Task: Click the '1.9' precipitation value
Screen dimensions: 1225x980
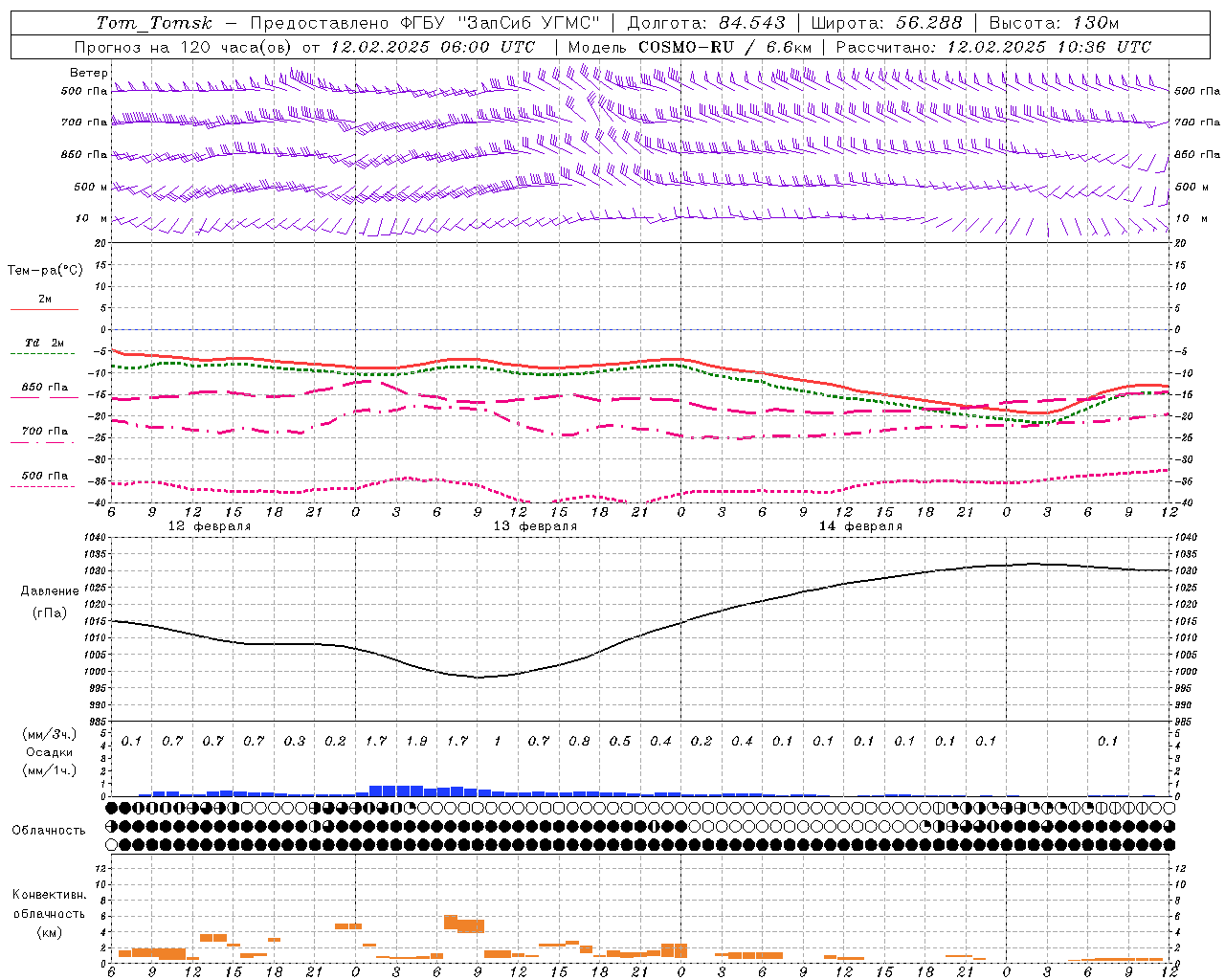Action: (416, 742)
